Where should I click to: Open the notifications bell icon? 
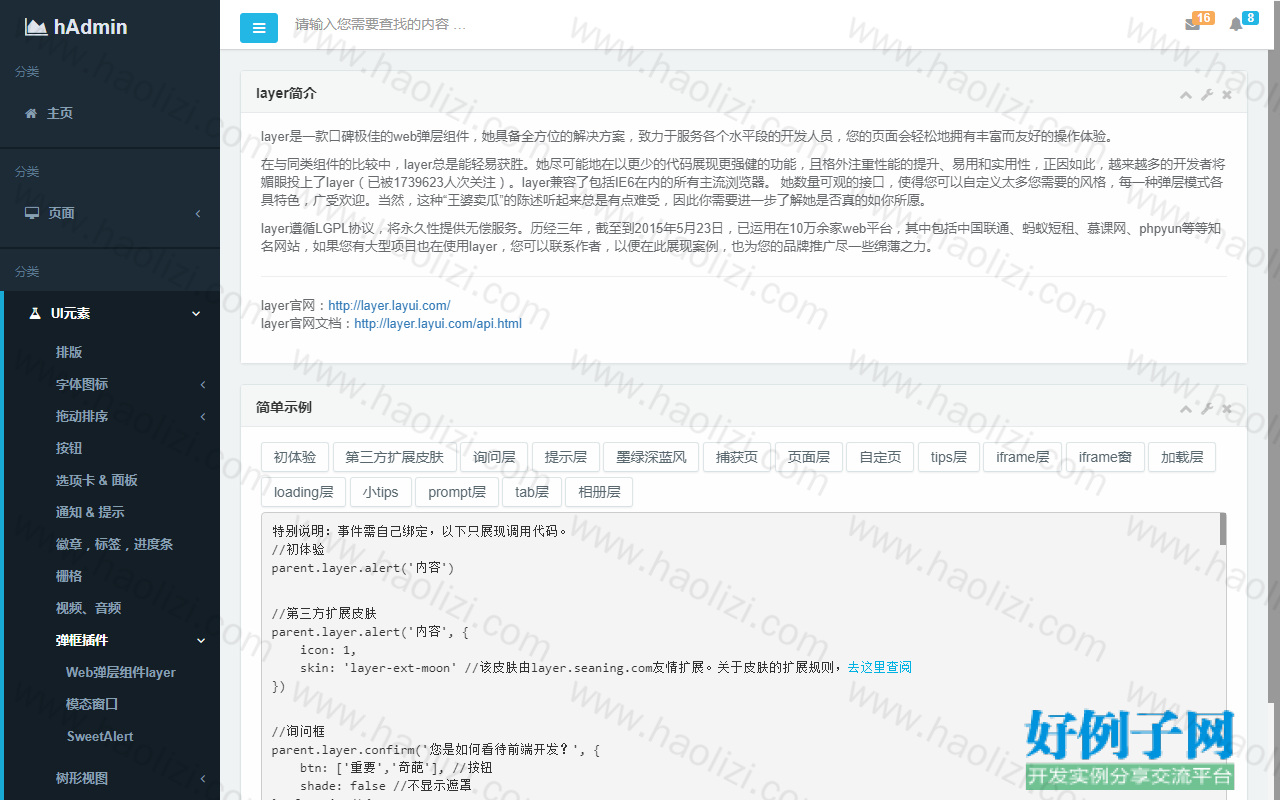(x=1236, y=25)
